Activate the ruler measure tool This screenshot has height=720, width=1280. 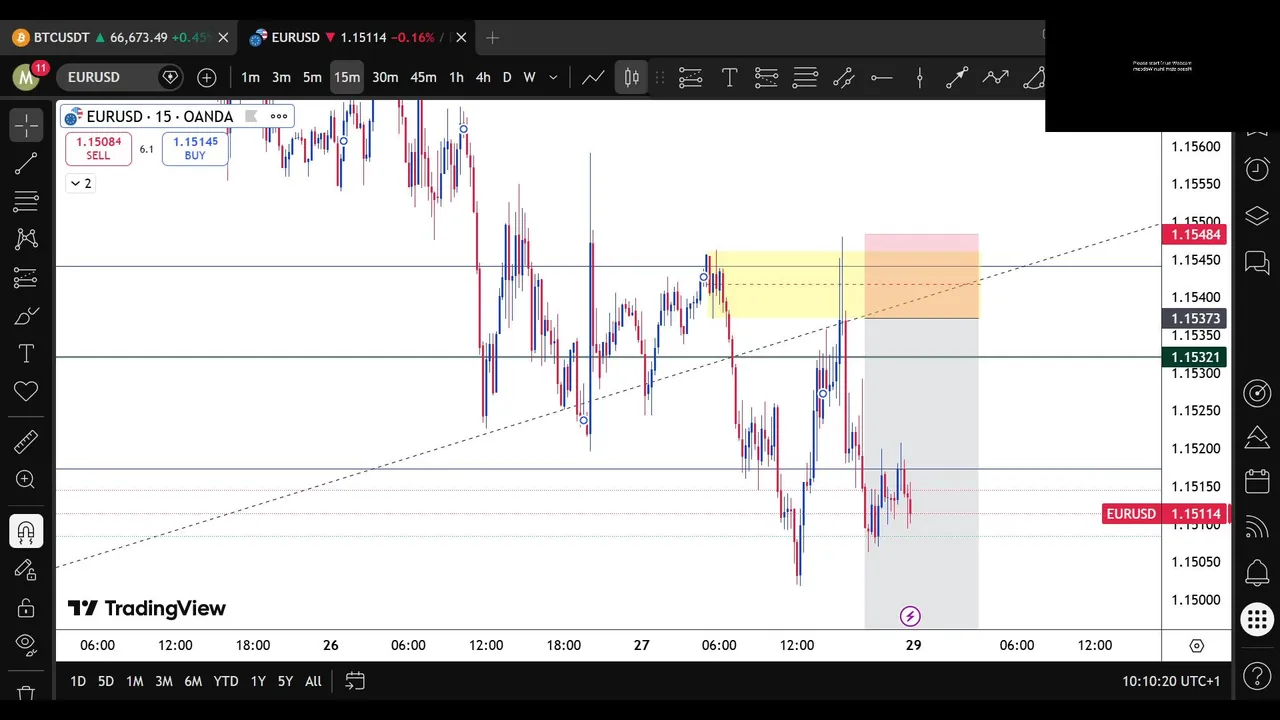pos(26,441)
